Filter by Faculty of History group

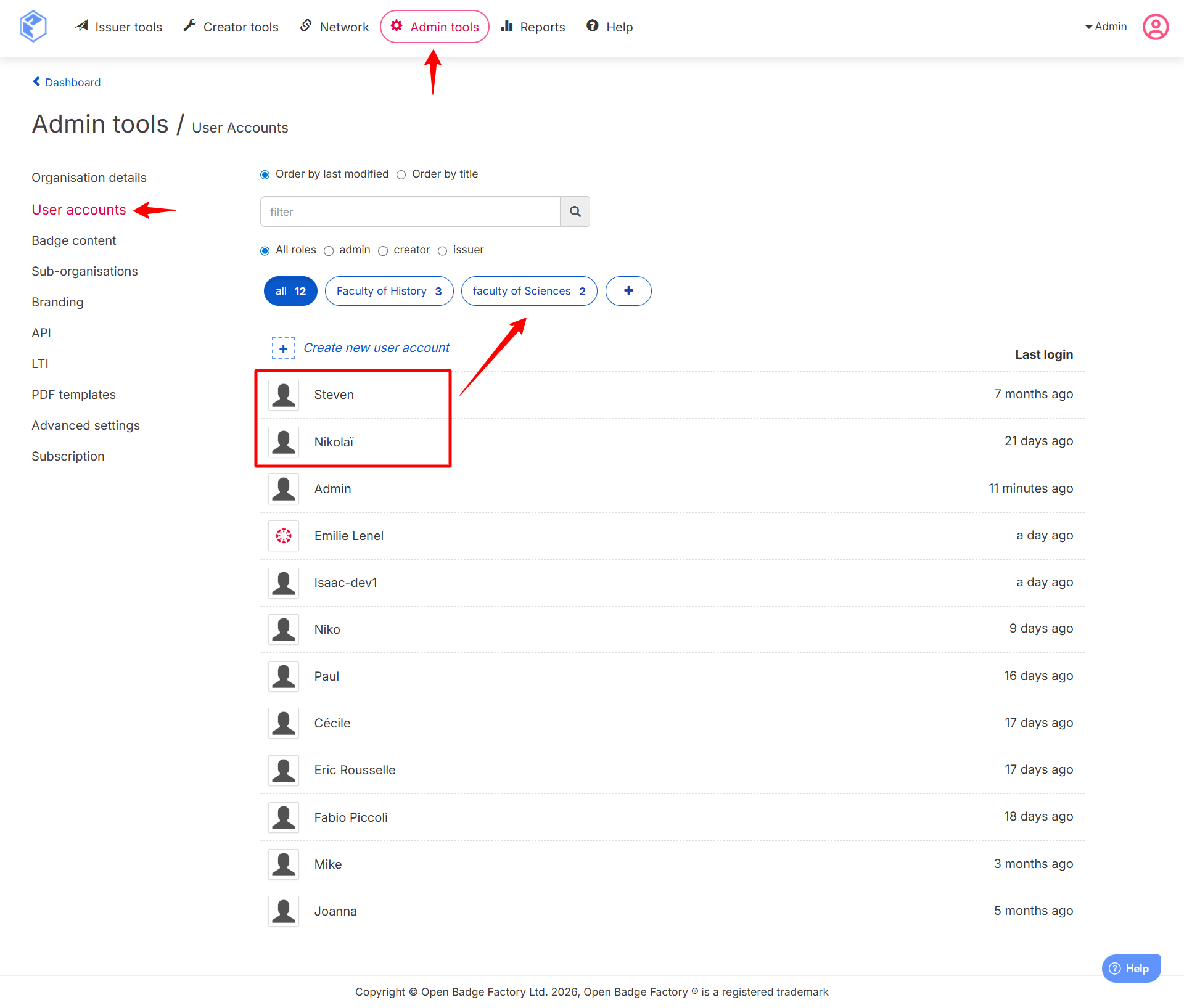[x=388, y=291]
